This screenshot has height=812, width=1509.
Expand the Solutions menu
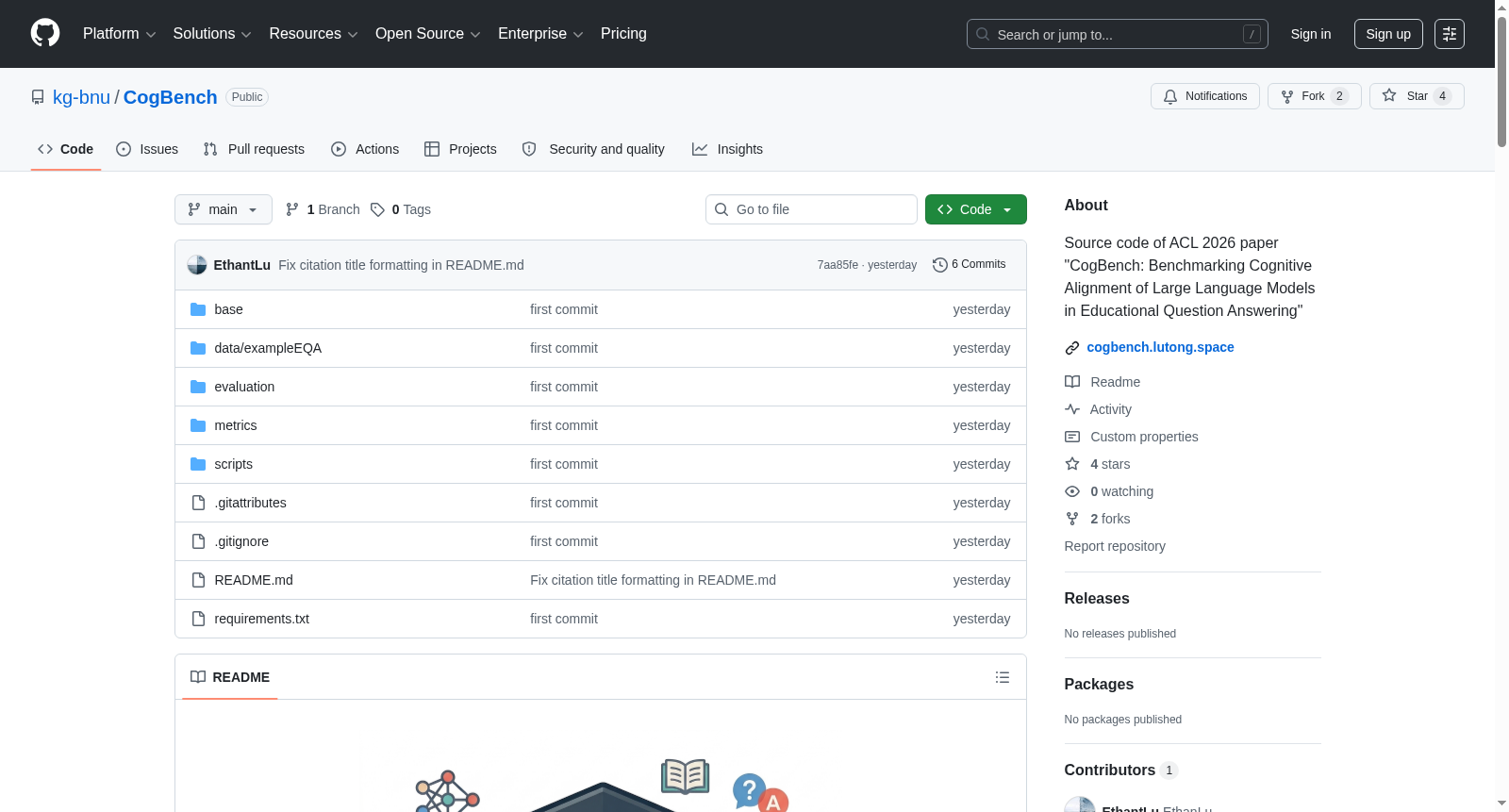212,34
